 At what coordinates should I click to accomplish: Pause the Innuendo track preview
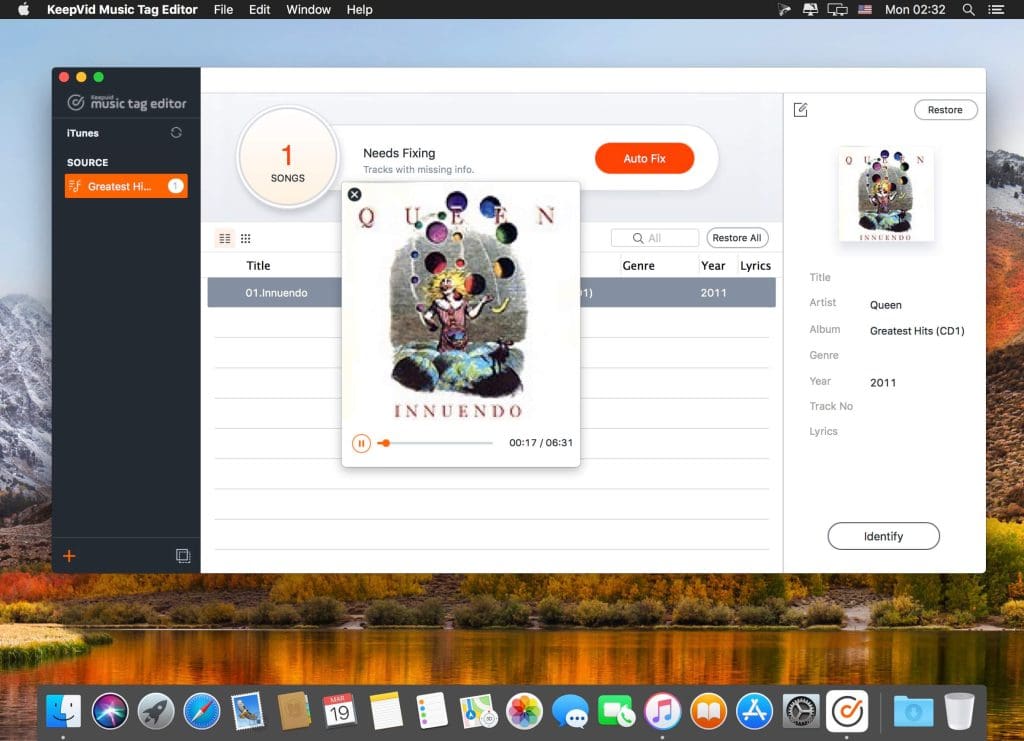pyautogui.click(x=361, y=442)
